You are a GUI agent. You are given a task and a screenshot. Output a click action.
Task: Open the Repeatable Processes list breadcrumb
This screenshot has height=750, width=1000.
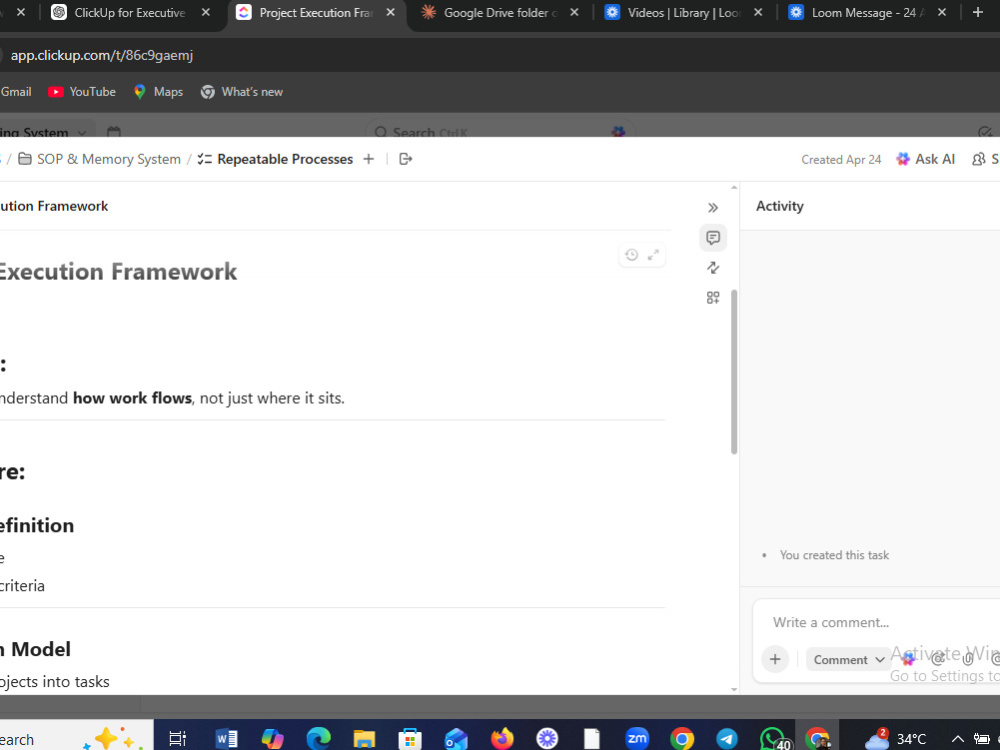276,159
